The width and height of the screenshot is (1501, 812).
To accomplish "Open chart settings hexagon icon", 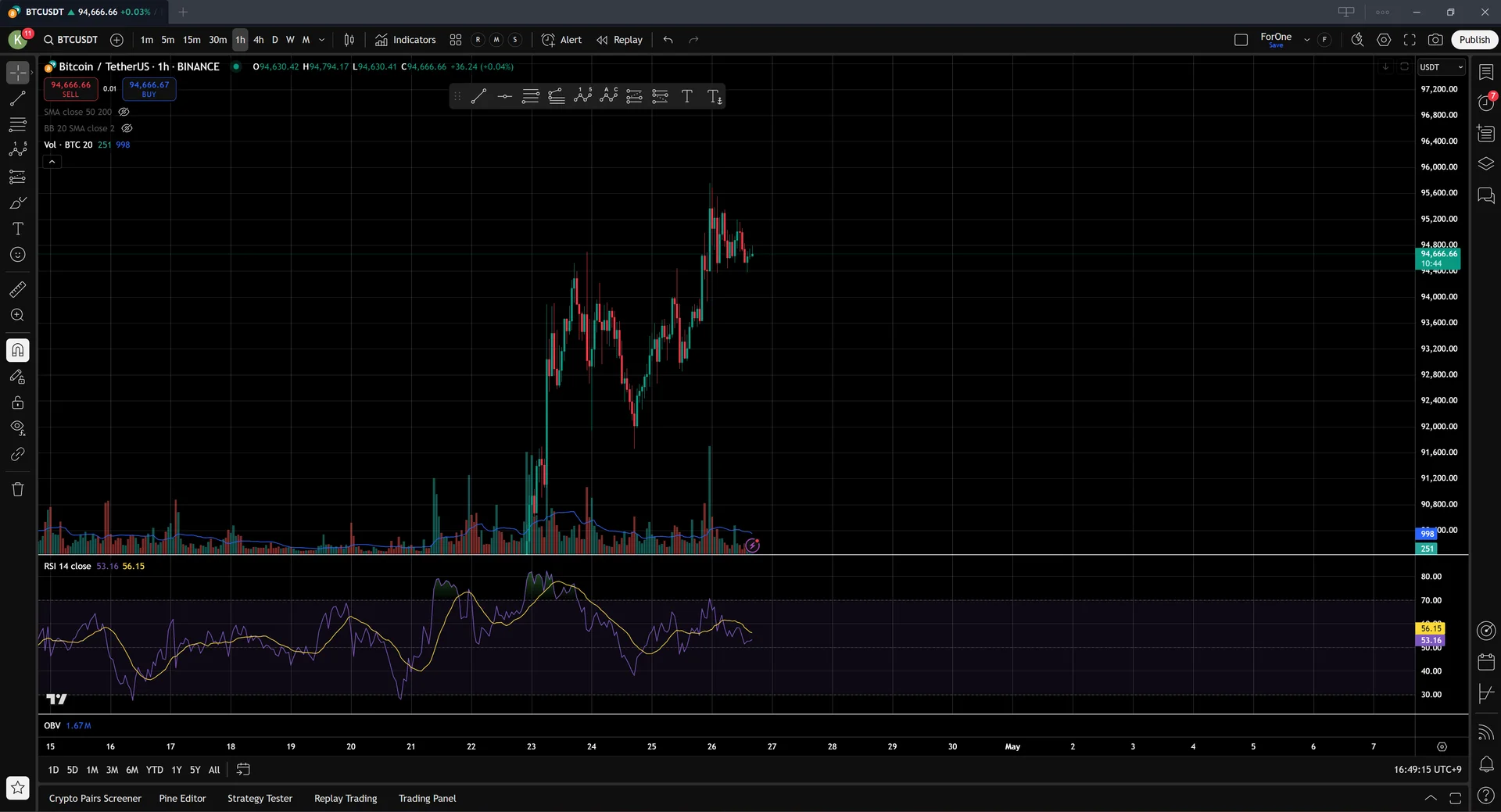I will tap(1384, 40).
